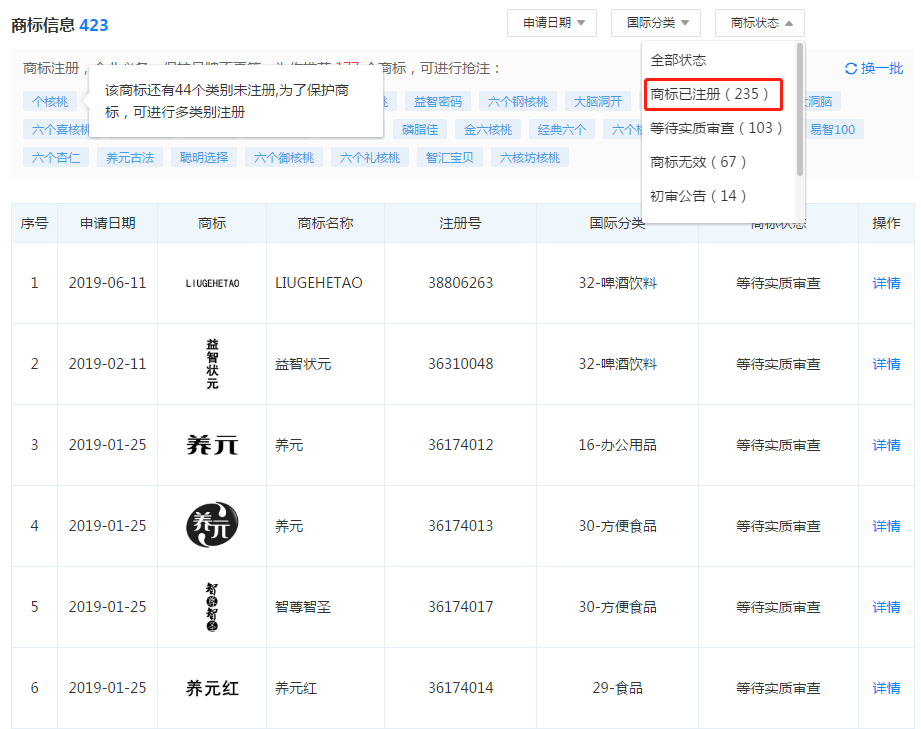The width and height of the screenshot is (921, 729).
Task: Click the 国际分类 column header
Action: 617,223
